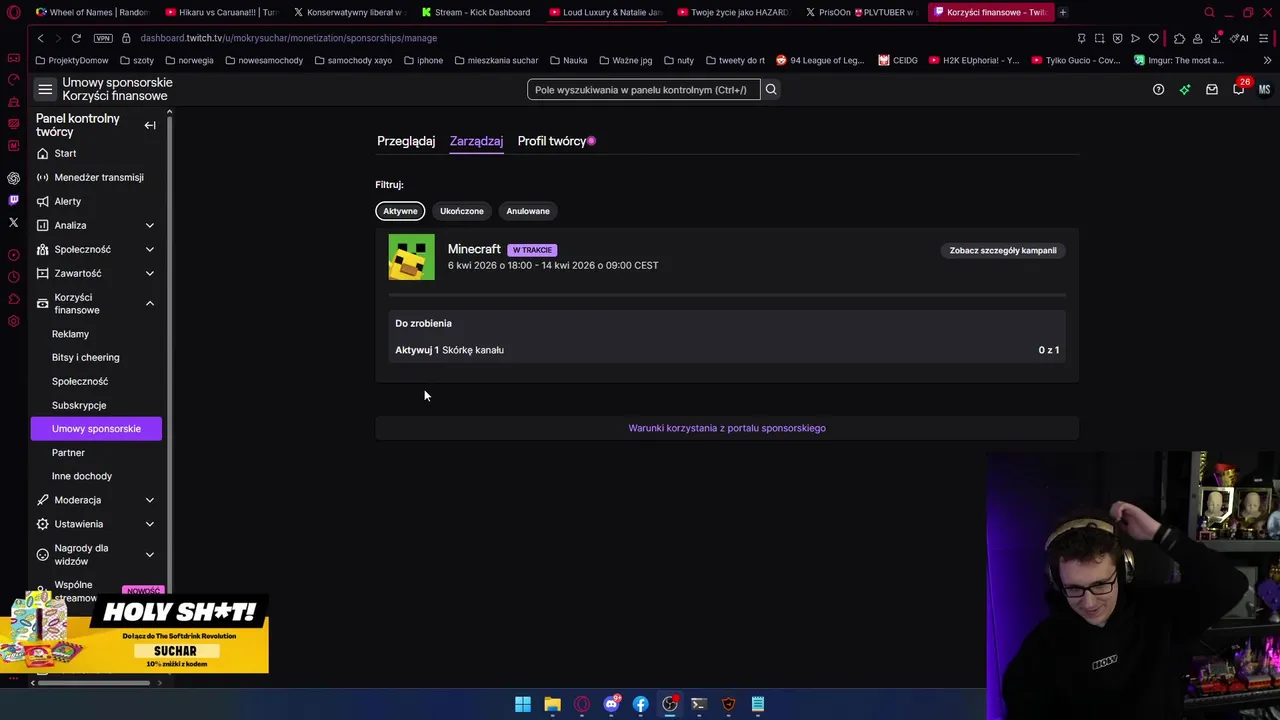
Task: Open Imgur bookmark in bookmarks bar
Action: (x=1178, y=60)
